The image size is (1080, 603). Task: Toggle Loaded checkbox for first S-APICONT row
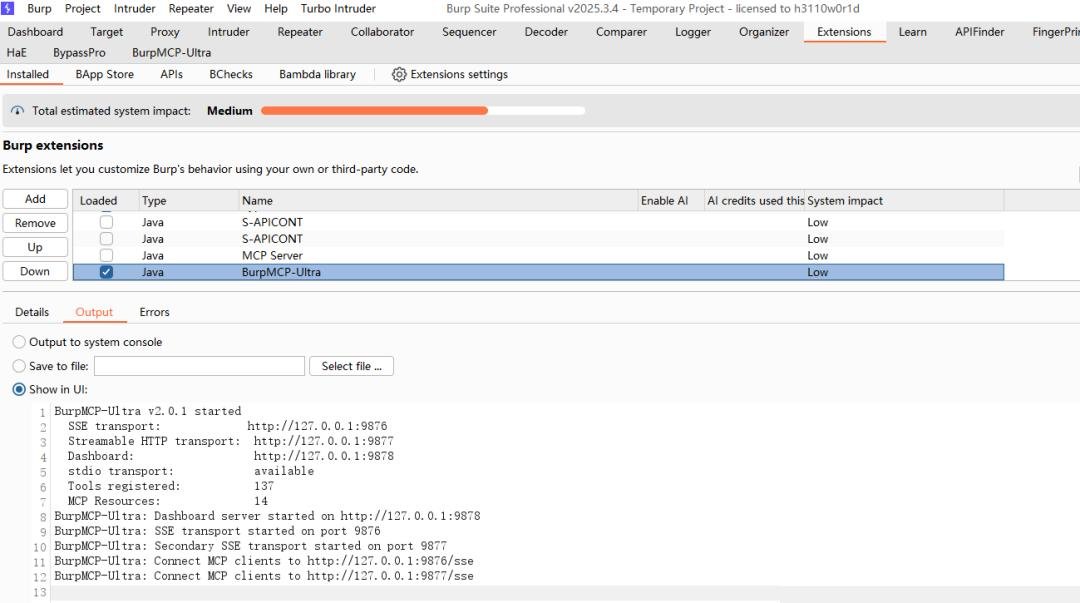tap(106, 222)
